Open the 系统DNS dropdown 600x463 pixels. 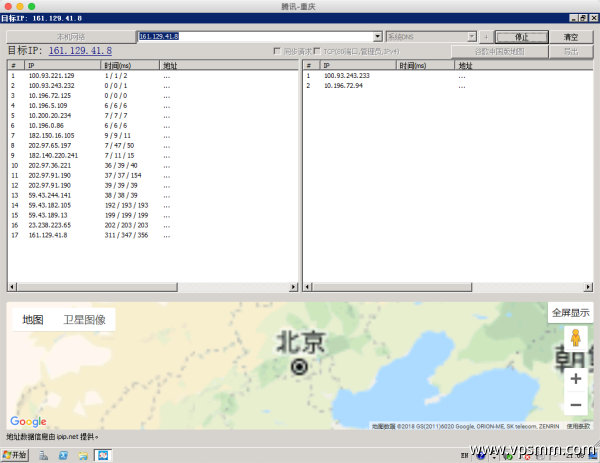472,37
